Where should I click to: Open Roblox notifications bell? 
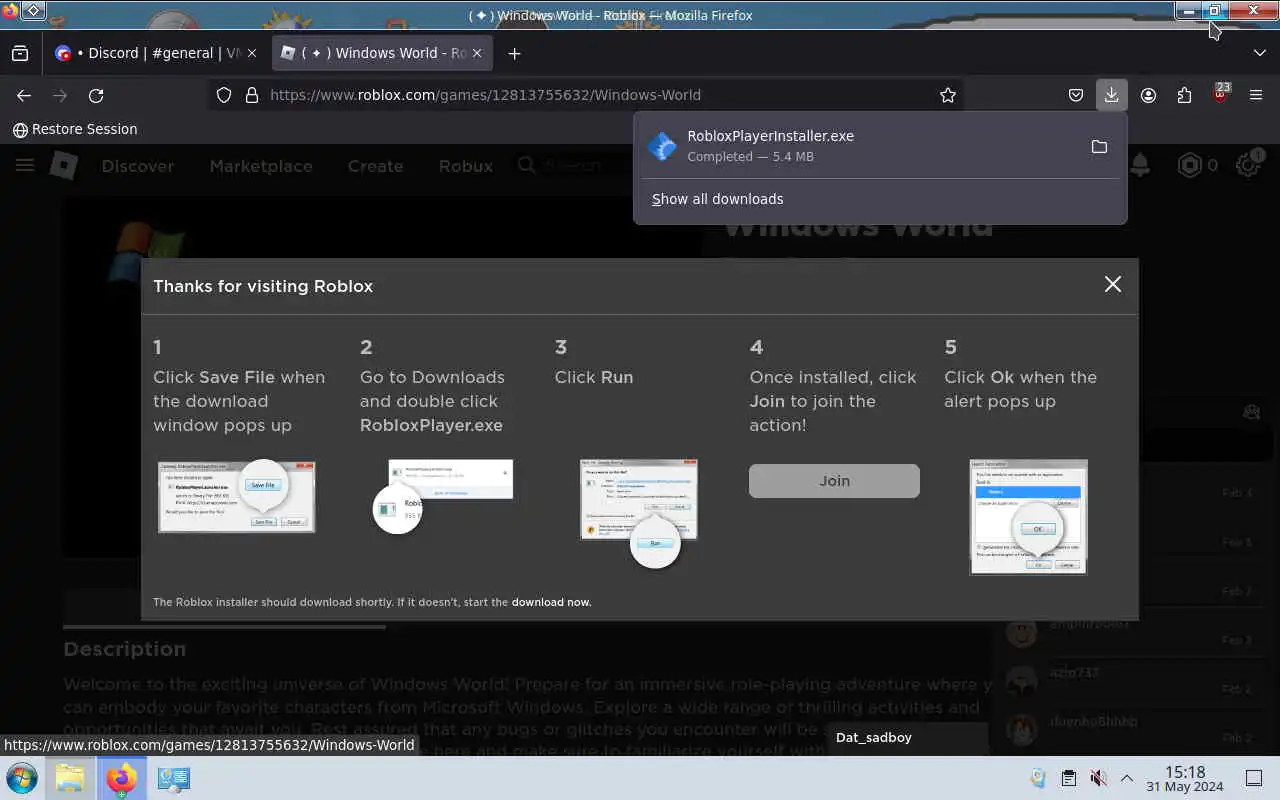(1139, 166)
